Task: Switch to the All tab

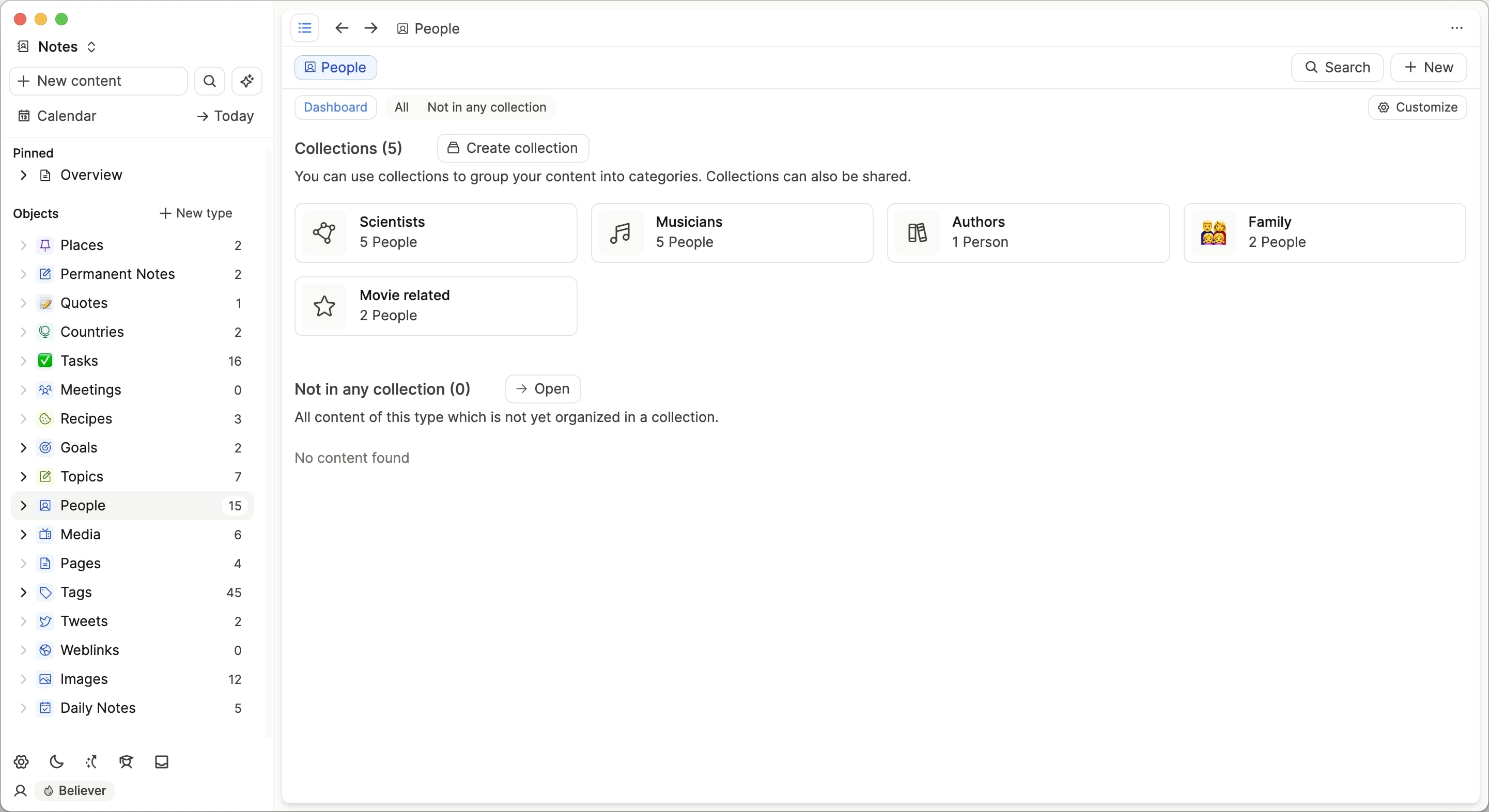Action: point(401,107)
